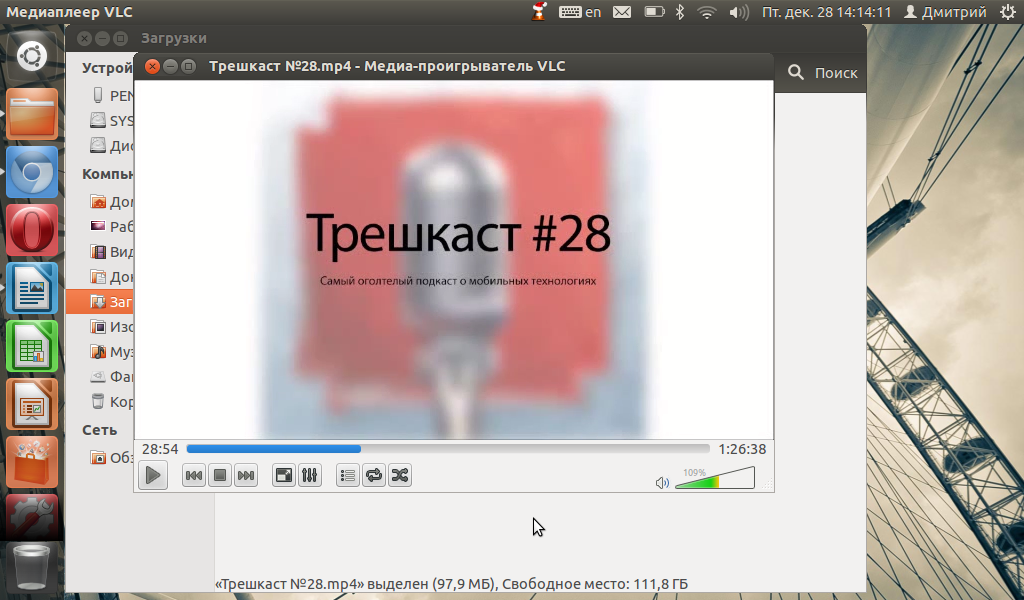Viewport: 1024px width, 600px height.
Task: Launch LibreOffice Calc from the dock
Action: click(32, 346)
